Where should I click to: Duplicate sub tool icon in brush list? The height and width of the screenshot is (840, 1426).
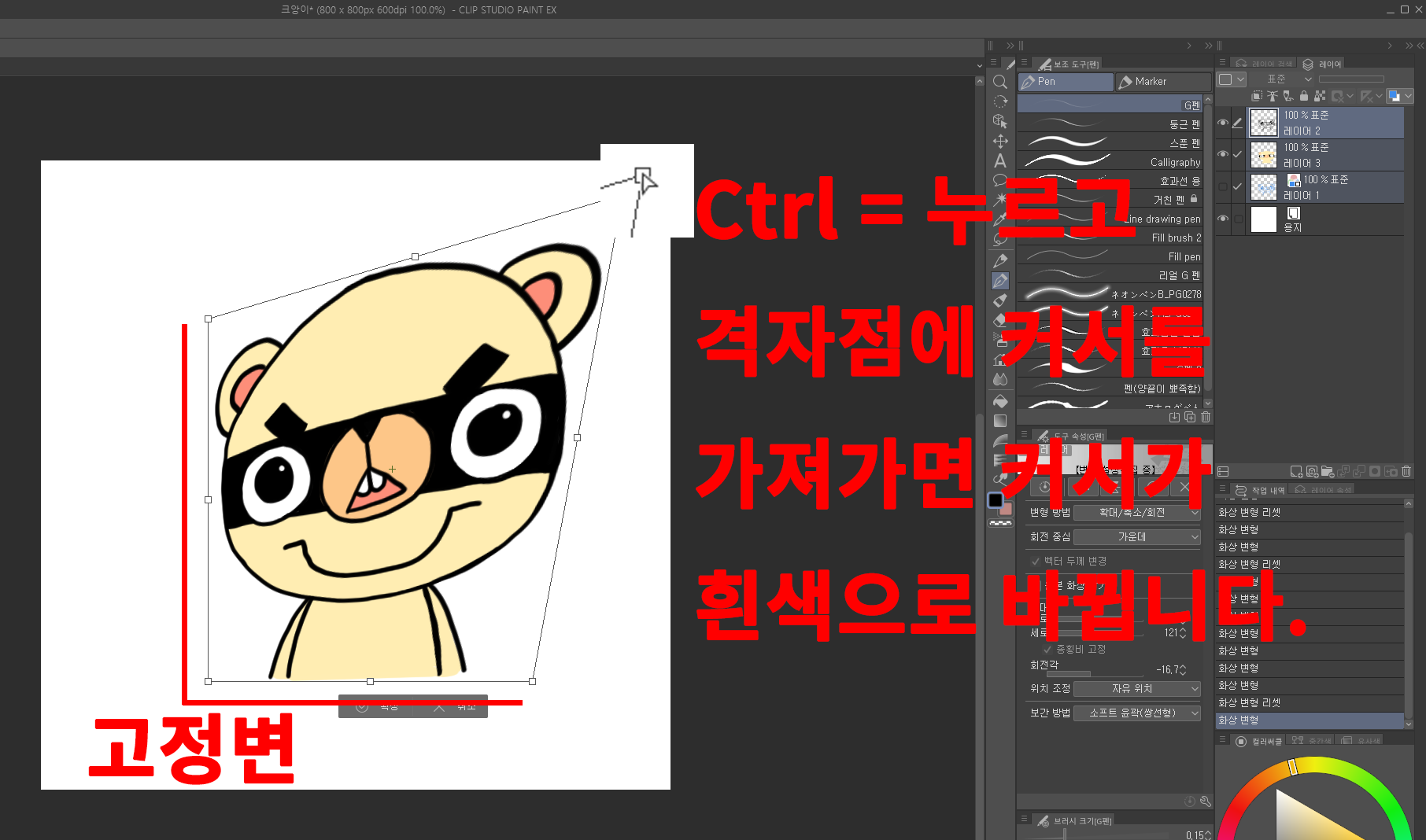1190,417
